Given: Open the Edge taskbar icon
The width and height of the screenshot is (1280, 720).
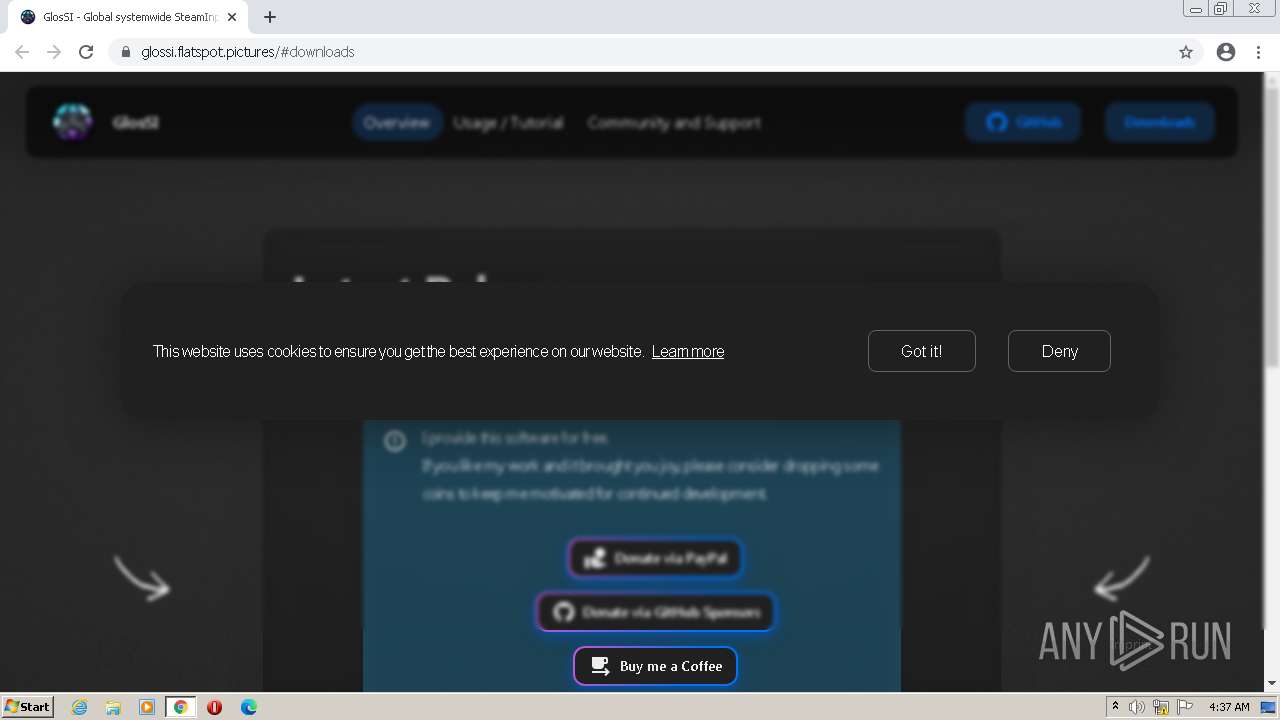Looking at the screenshot, I should pyautogui.click(x=249, y=707).
